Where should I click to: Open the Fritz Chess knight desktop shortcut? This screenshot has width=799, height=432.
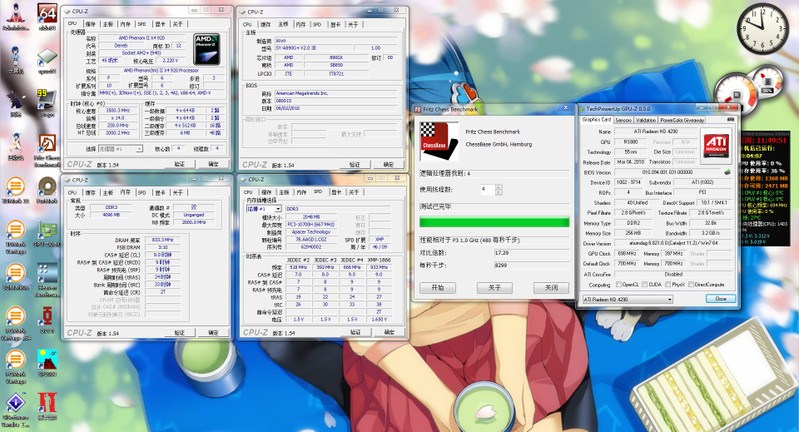click(x=47, y=144)
